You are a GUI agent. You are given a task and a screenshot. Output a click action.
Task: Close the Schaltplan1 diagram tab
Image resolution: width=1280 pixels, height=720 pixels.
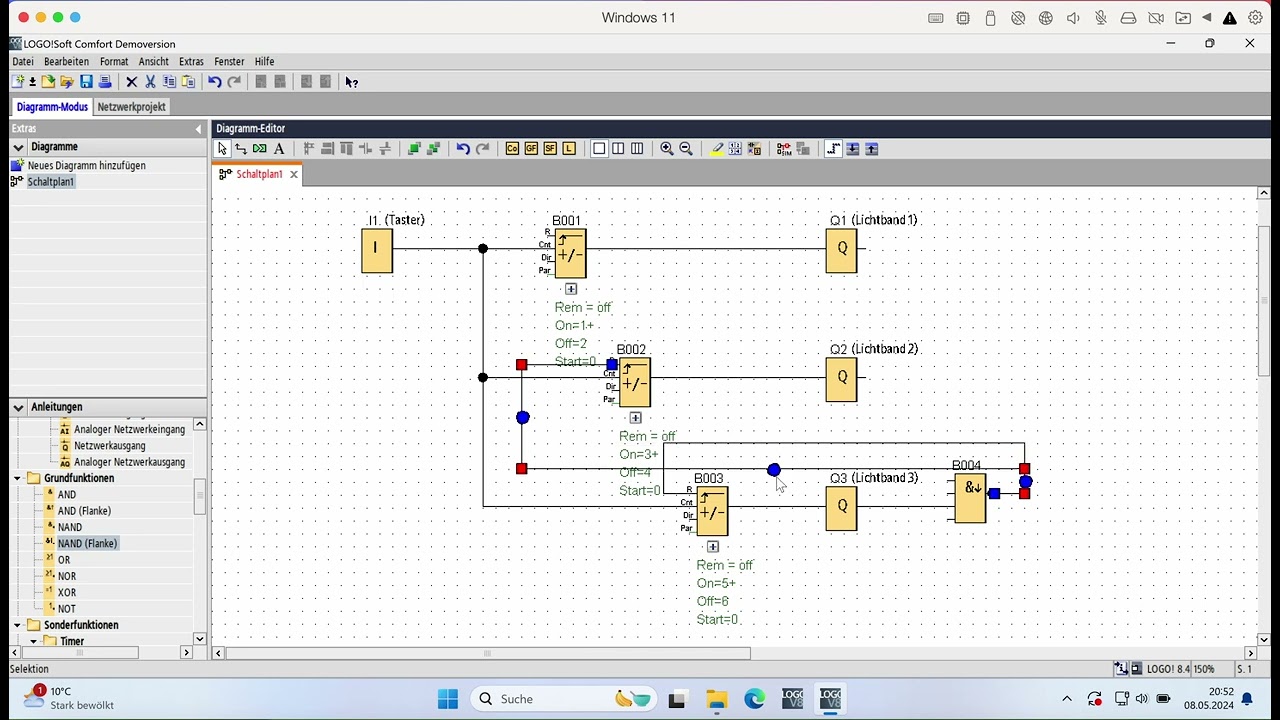tap(293, 174)
